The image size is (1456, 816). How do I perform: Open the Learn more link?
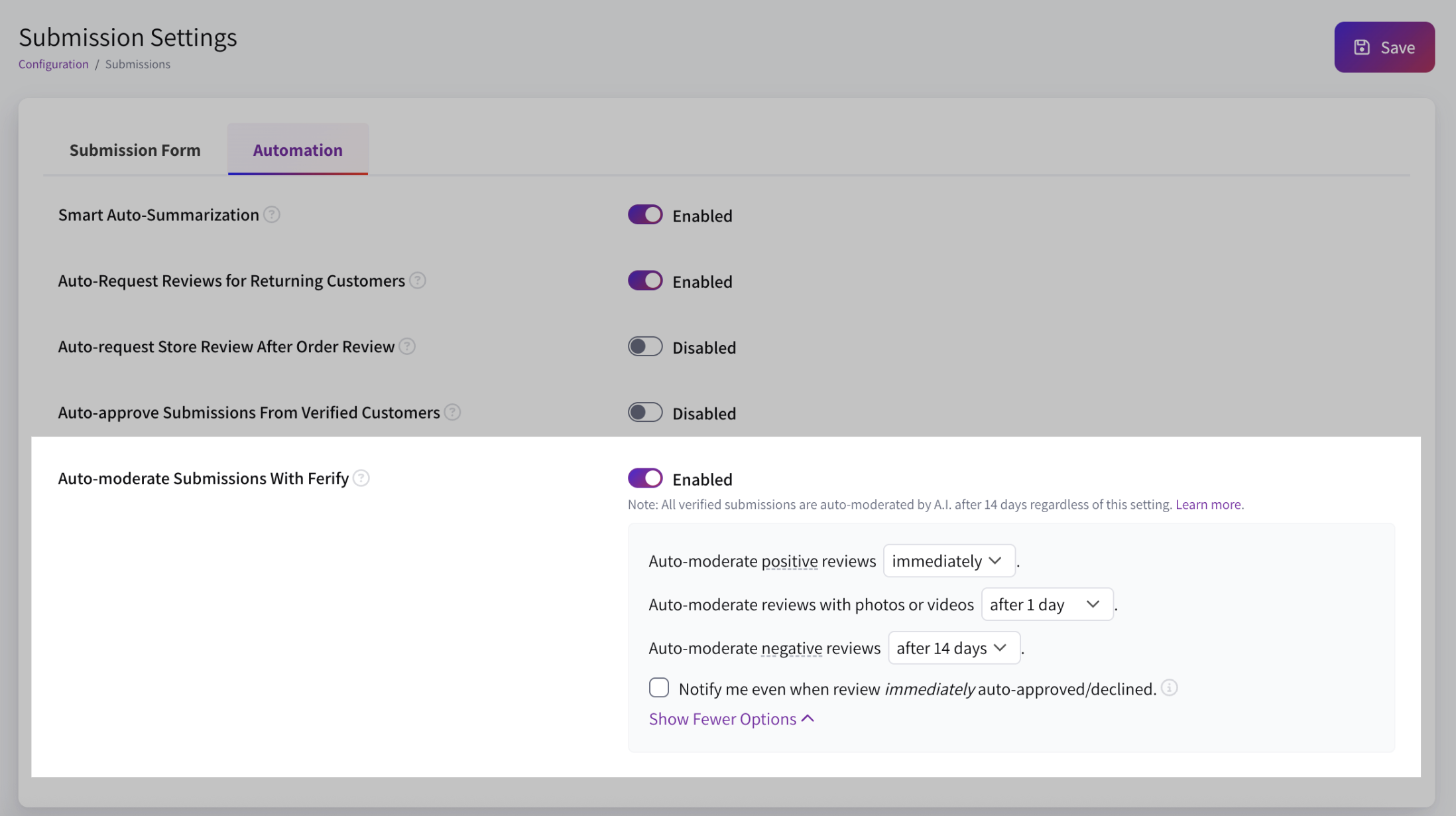point(1208,504)
